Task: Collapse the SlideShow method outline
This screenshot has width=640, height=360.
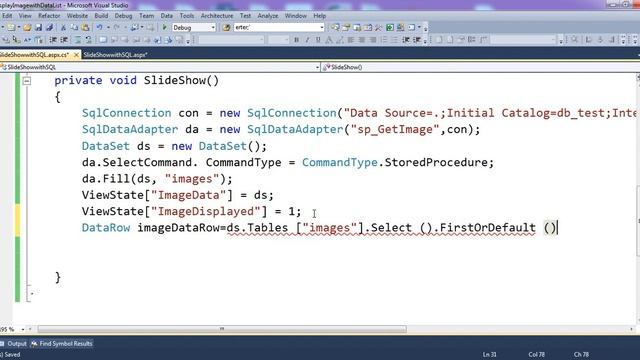Action: coord(27,81)
